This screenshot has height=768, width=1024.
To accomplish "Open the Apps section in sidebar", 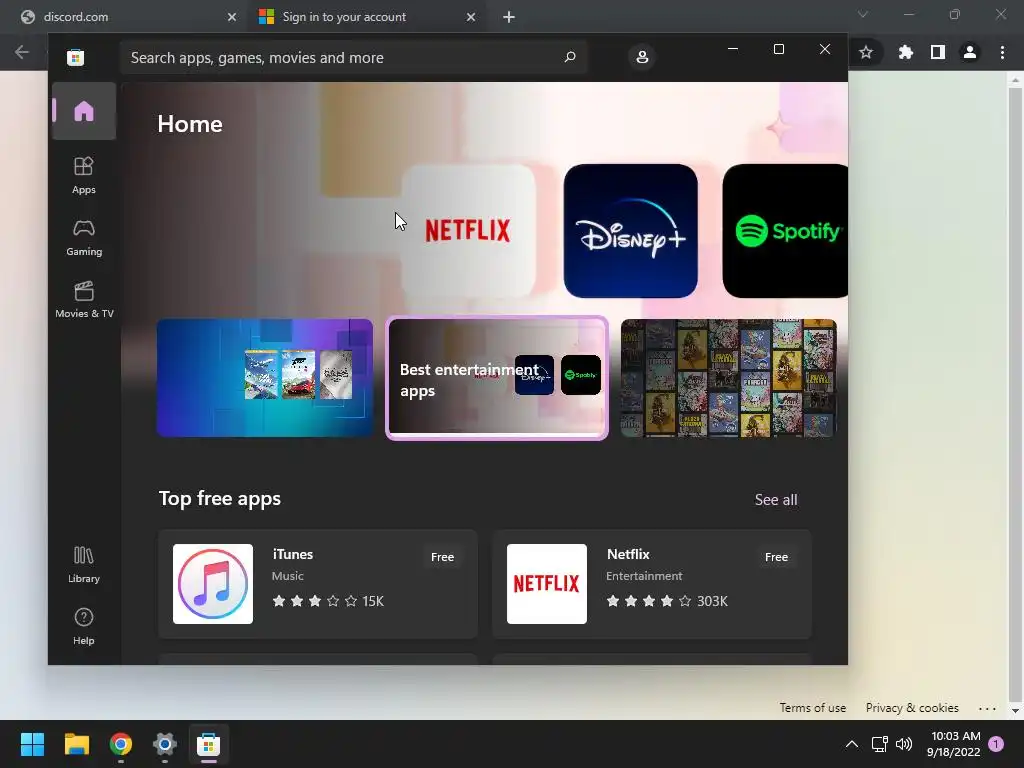I will click(x=84, y=176).
